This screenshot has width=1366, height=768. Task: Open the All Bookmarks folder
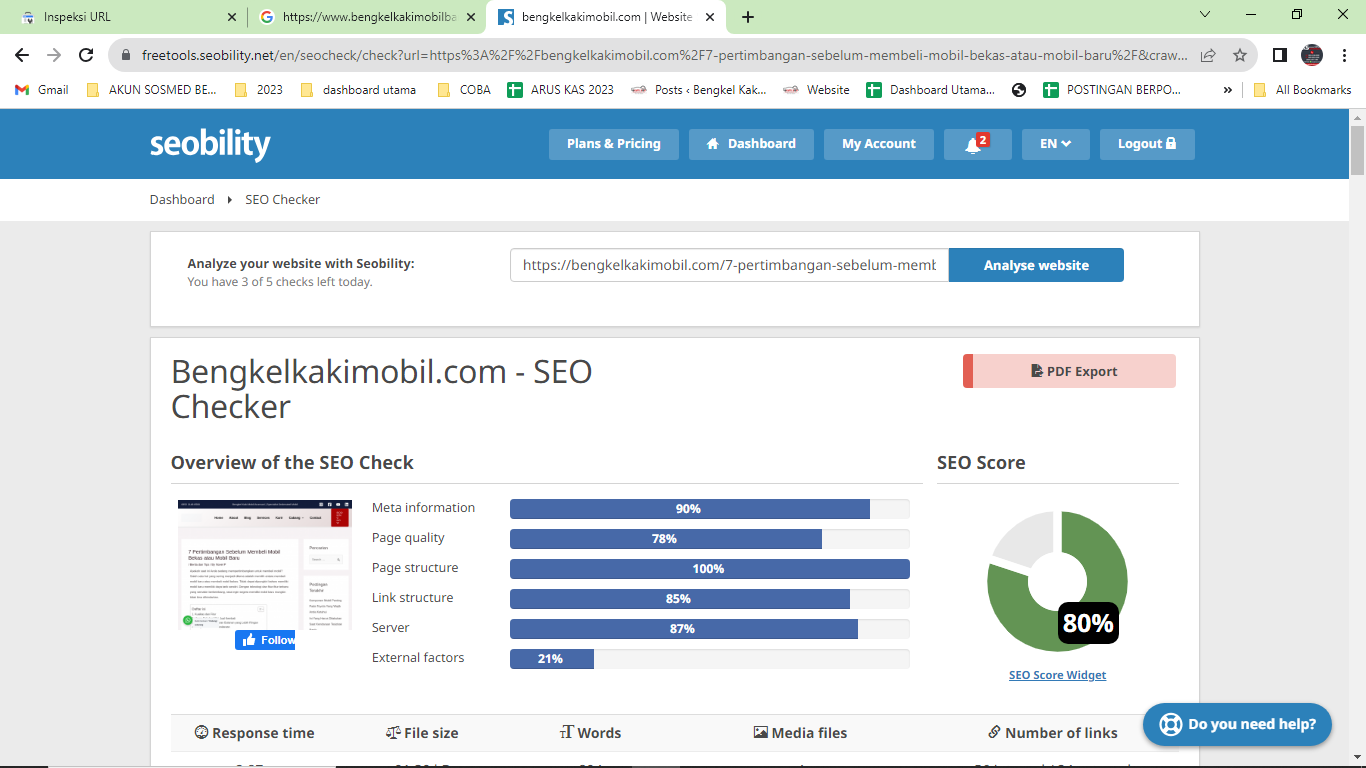pyautogui.click(x=1302, y=89)
